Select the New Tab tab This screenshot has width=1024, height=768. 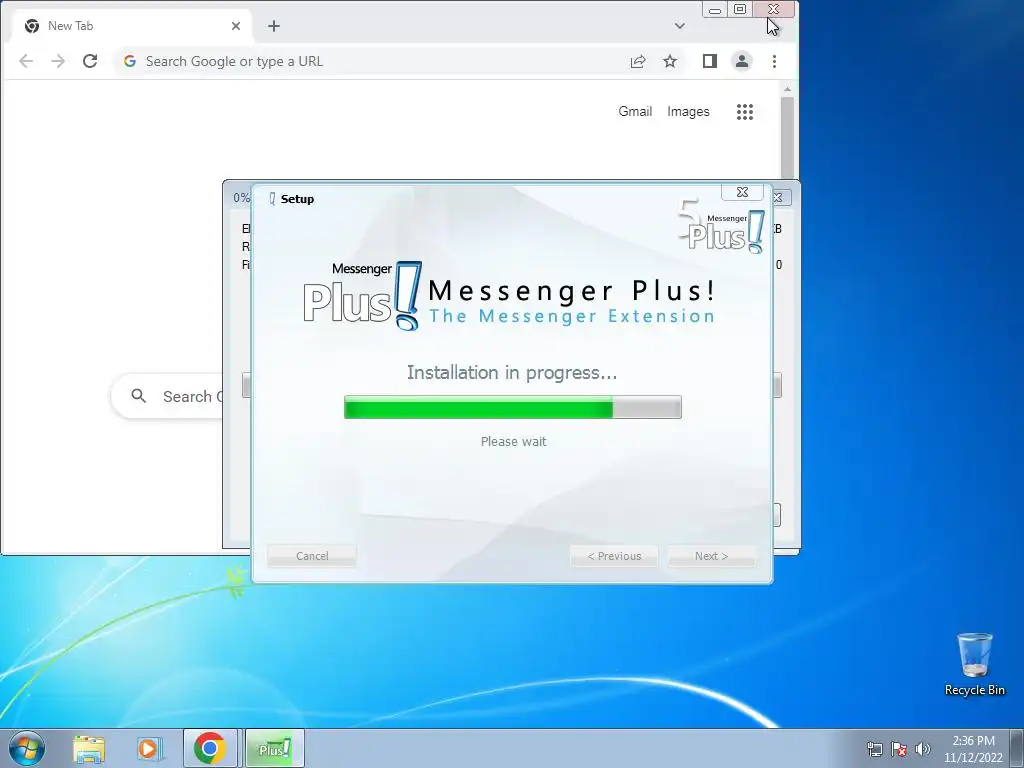pyautogui.click(x=132, y=26)
